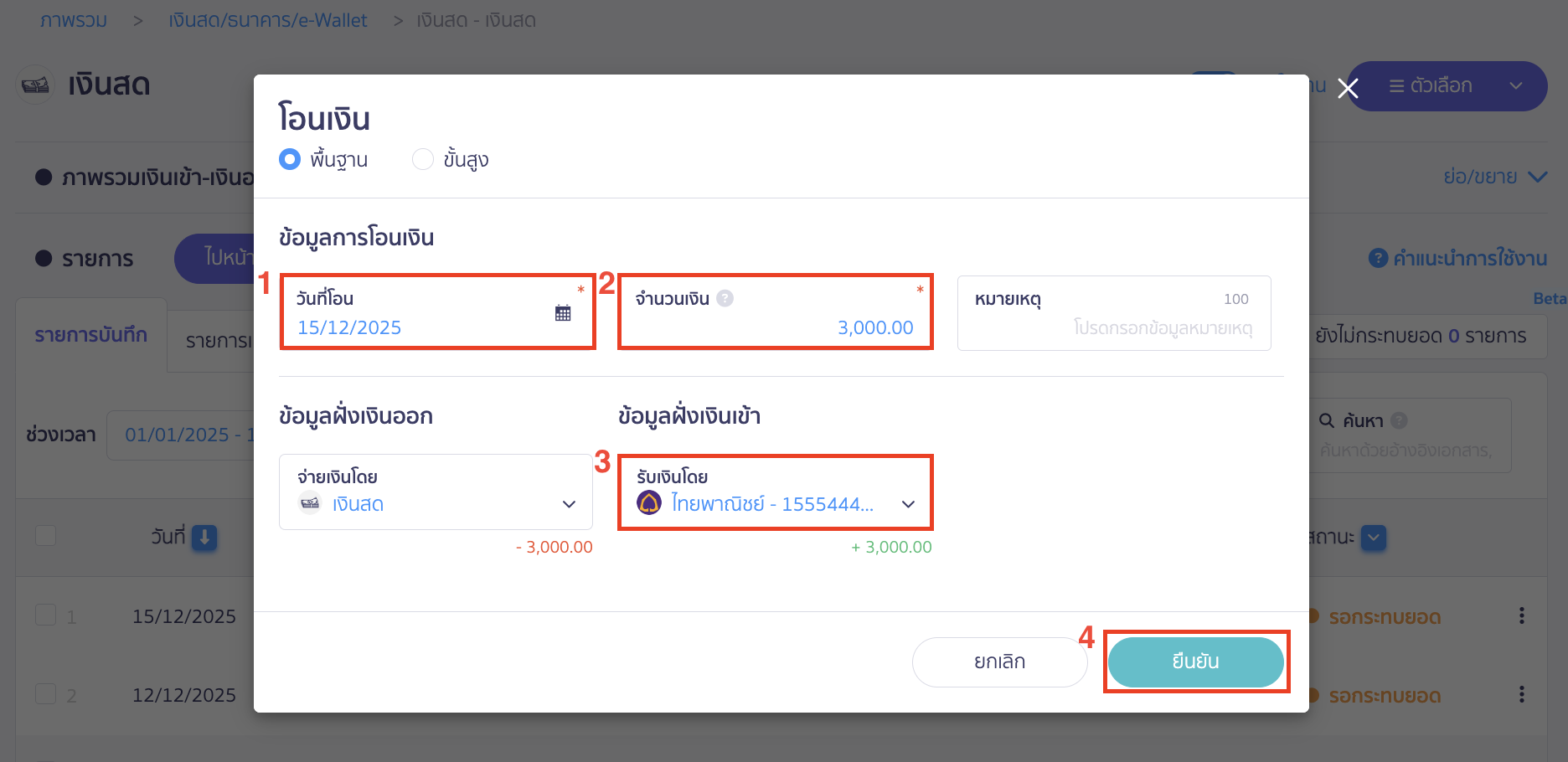Click the cash drawer icon beside เงินสด title
The width and height of the screenshot is (1568, 762).
pyautogui.click(x=35, y=85)
